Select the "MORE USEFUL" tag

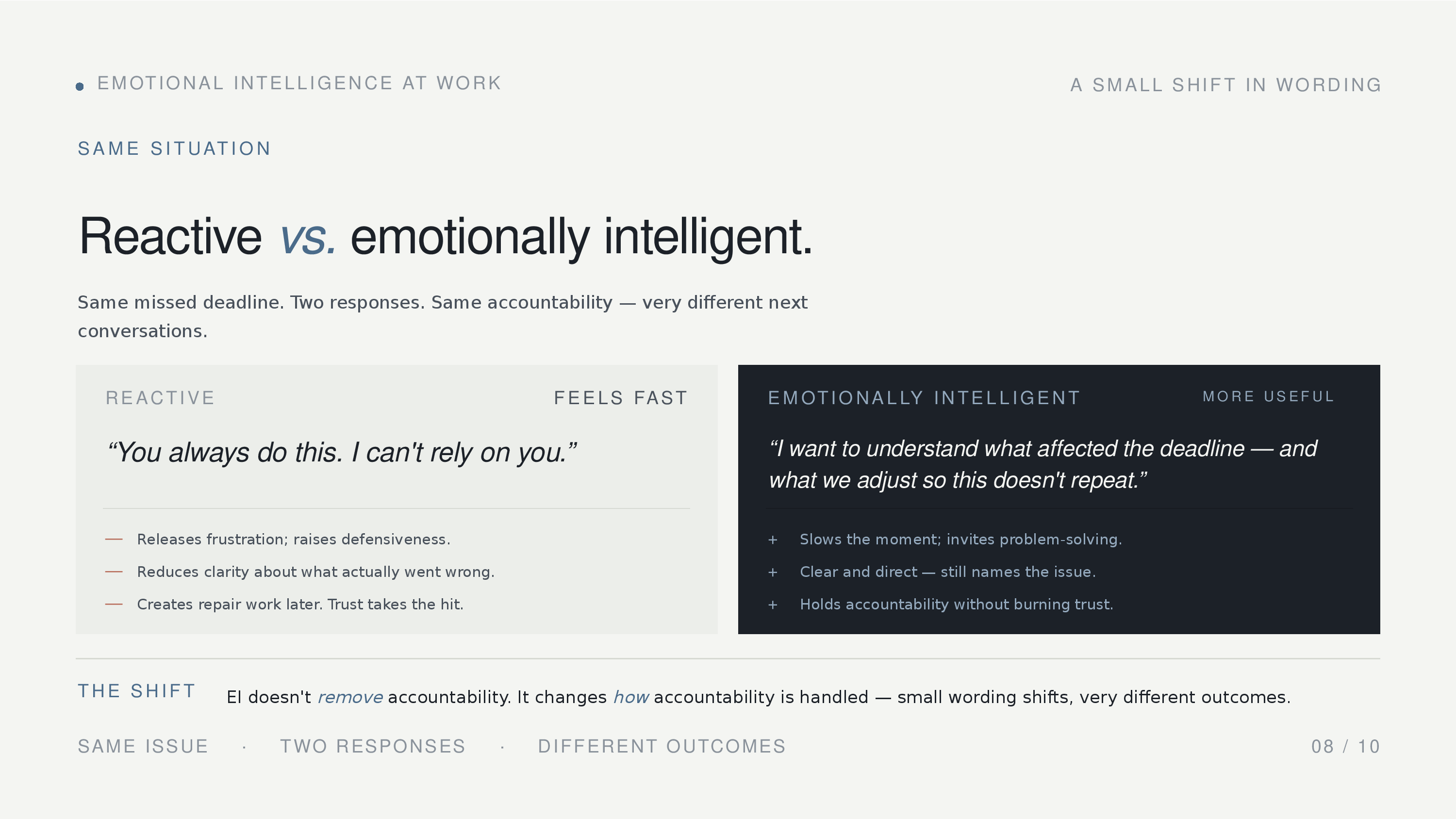[x=1268, y=397]
